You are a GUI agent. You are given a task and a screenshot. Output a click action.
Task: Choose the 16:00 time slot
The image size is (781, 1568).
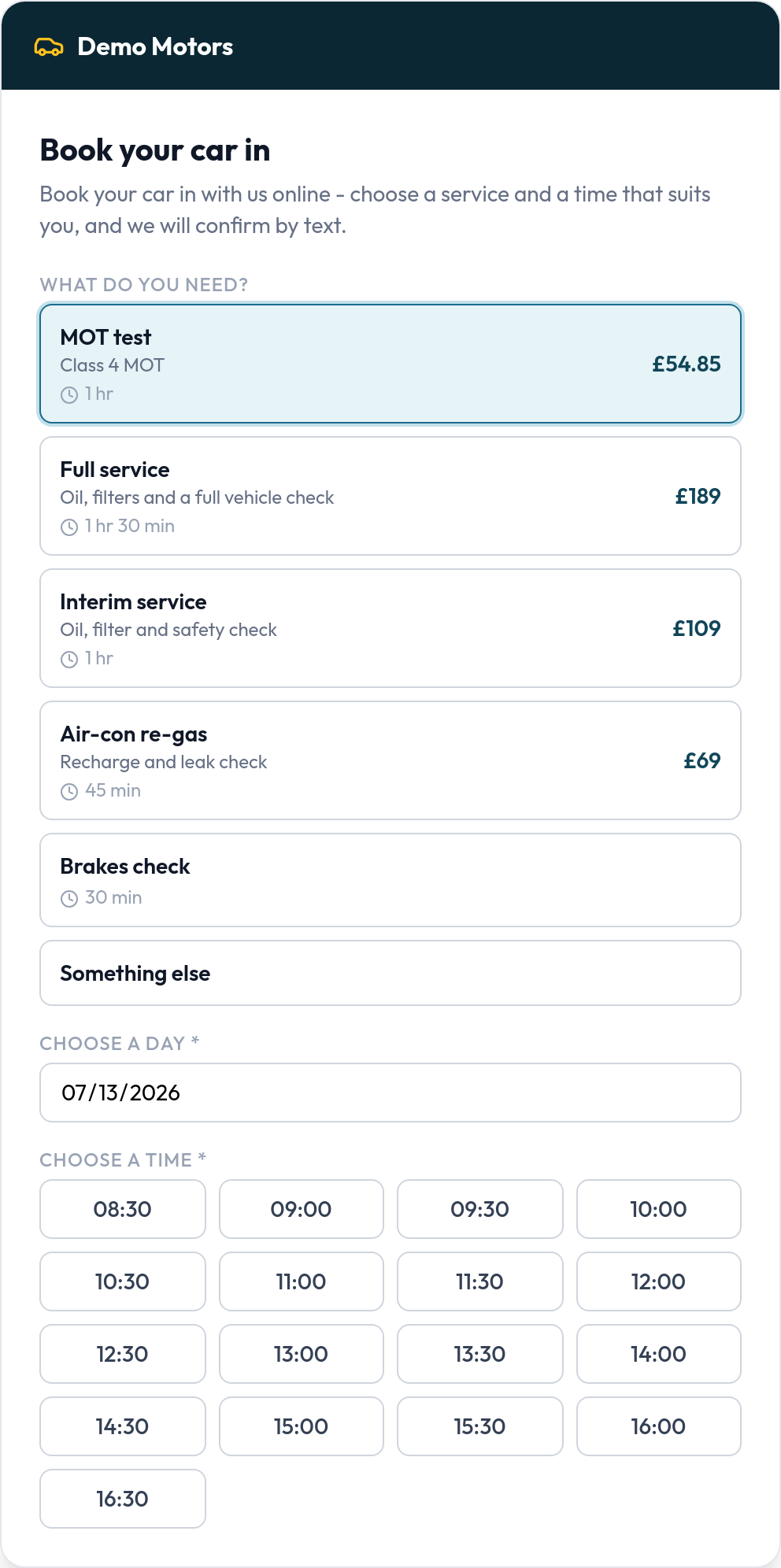(659, 1426)
